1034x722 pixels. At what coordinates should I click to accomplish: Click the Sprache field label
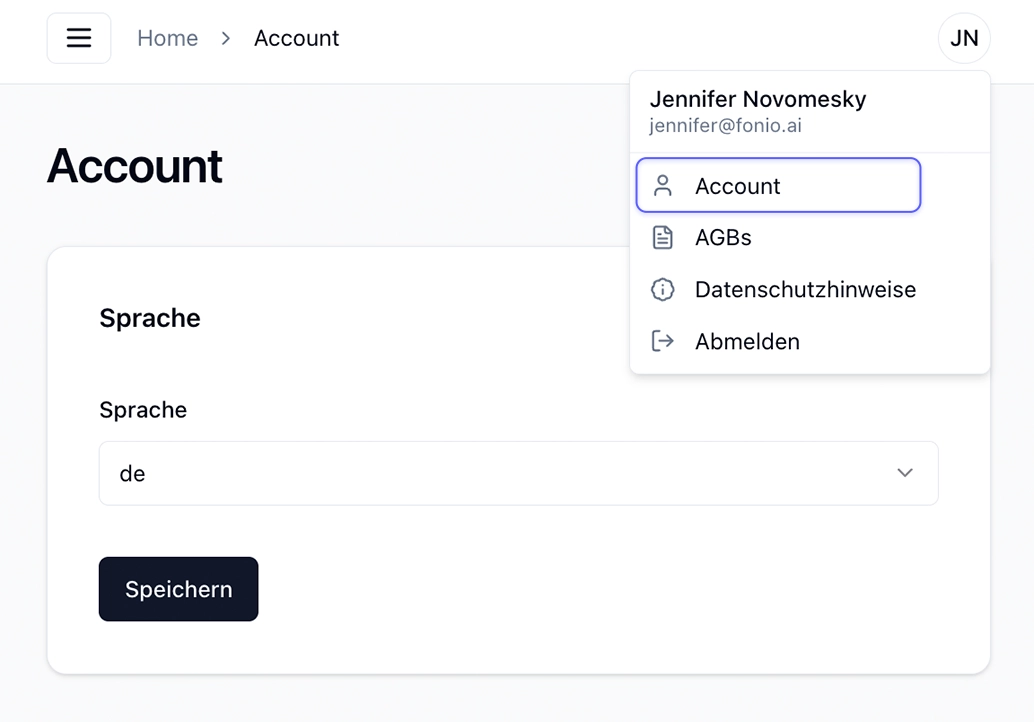(x=143, y=410)
